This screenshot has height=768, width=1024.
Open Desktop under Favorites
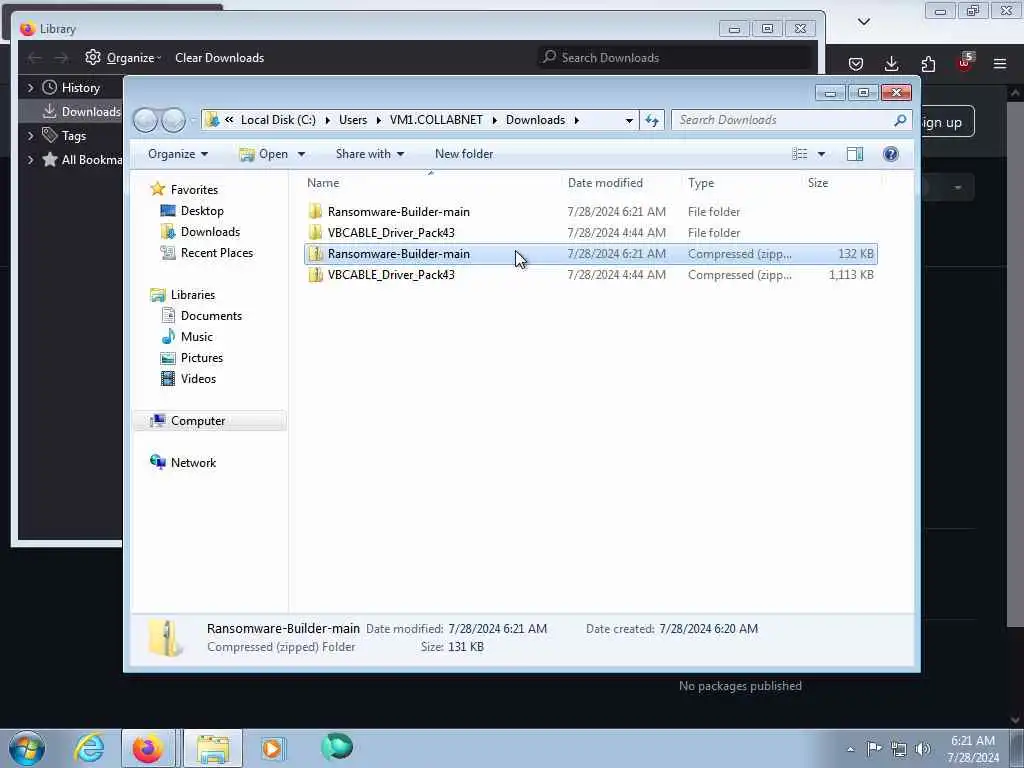pyautogui.click(x=202, y=211)
